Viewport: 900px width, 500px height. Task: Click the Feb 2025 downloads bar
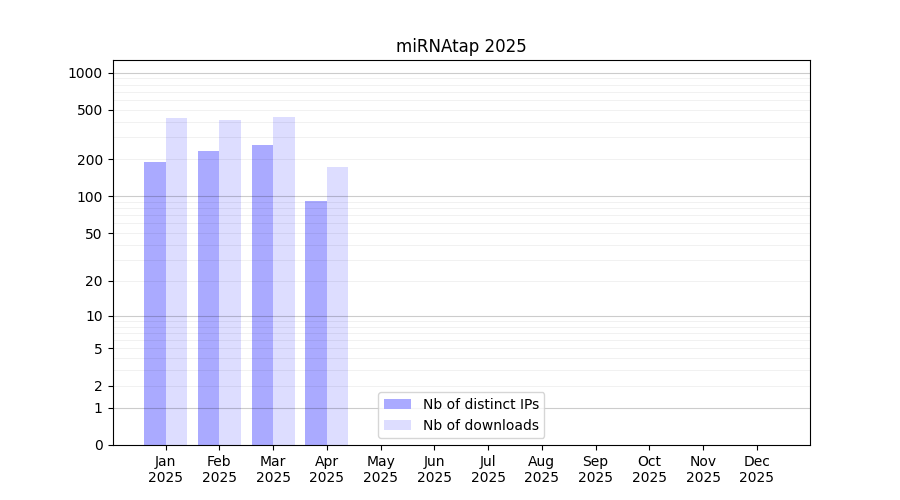coord(230,282)
